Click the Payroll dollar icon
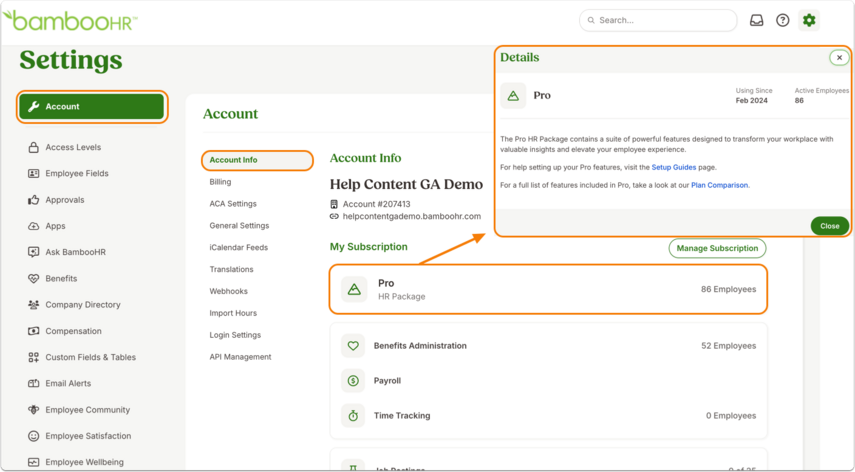 click(353, 381)
